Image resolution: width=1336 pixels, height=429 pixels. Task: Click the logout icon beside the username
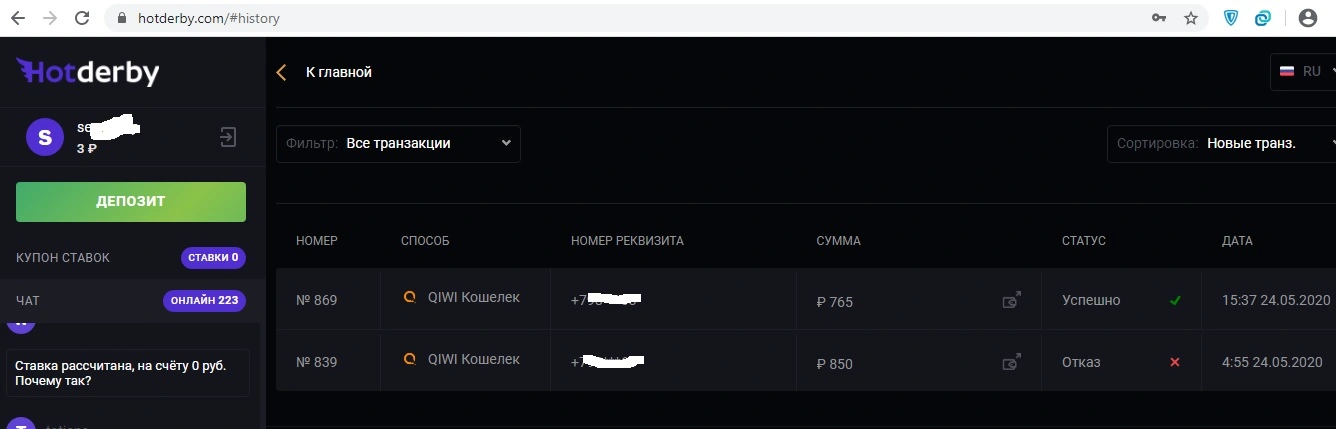pos(228,137)
